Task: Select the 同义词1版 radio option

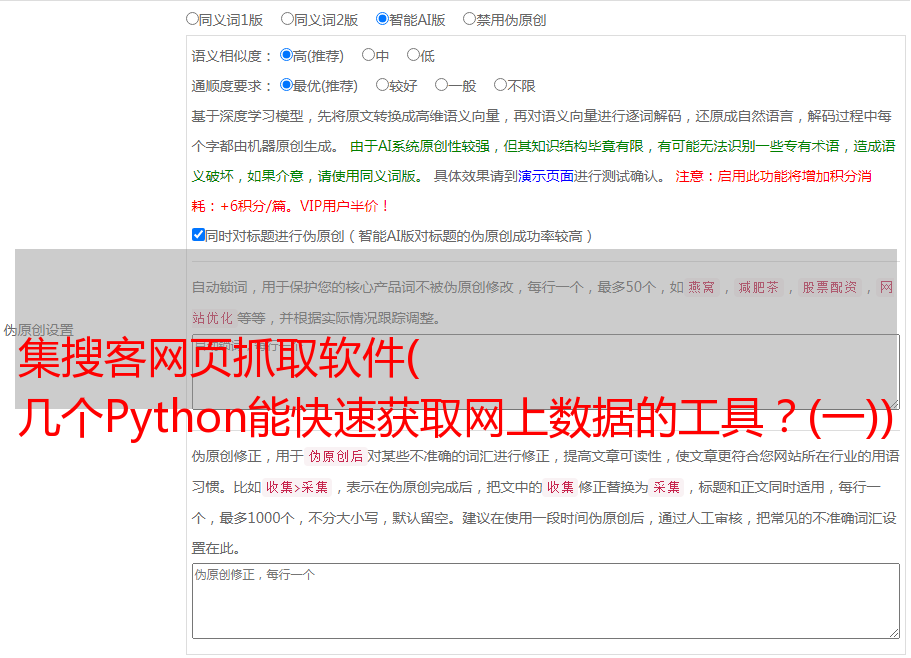Action: pos(192,19)
